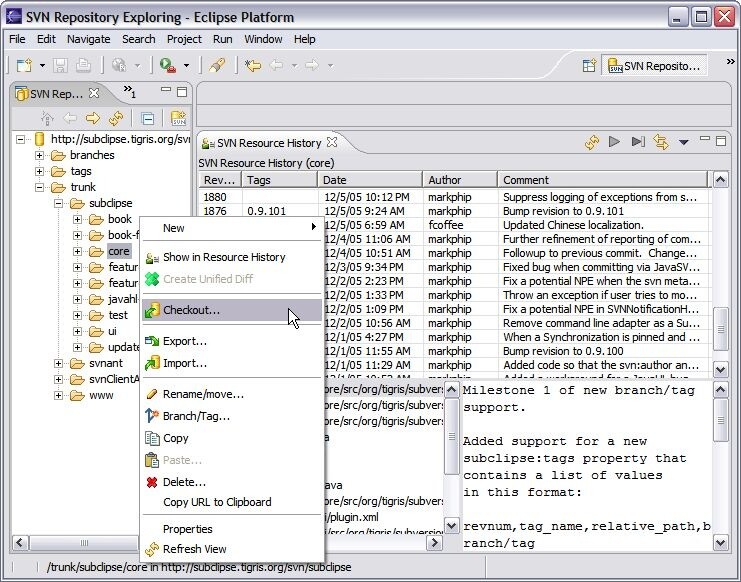Image resolution: width=741 pixels, height=582 pixels.
Task: Choose Refresh View in context menu
Action: 232,549
